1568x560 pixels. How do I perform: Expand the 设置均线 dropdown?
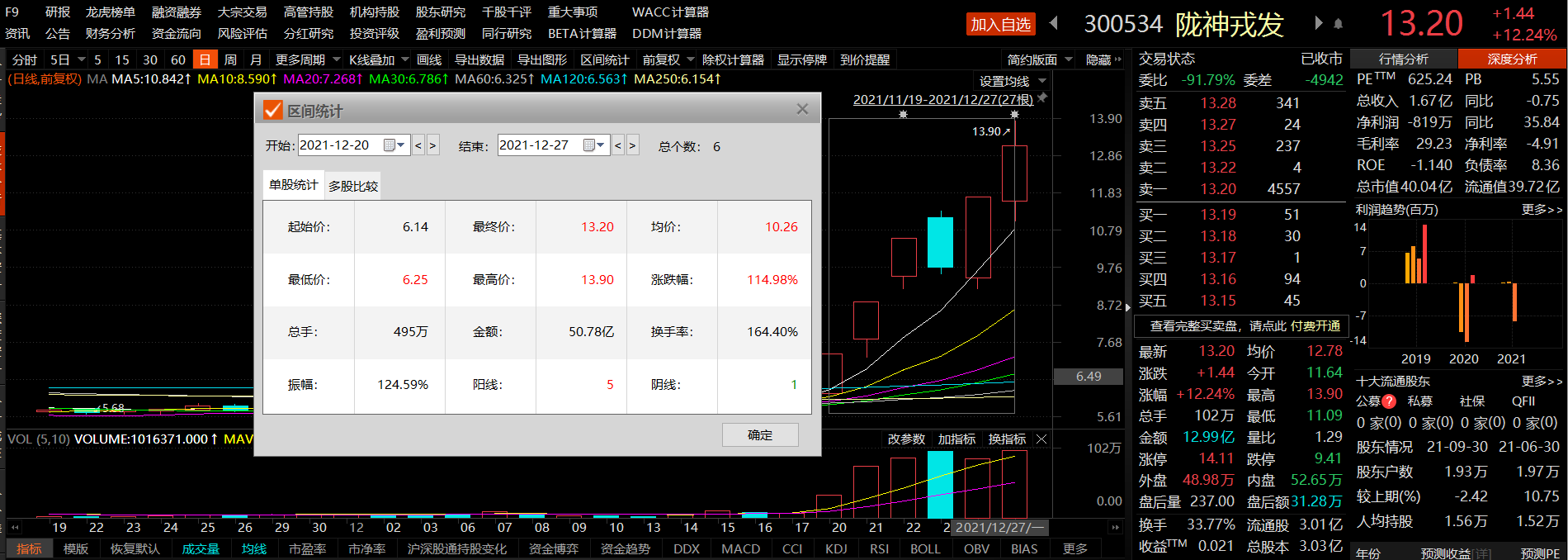tap(1042, 81)
